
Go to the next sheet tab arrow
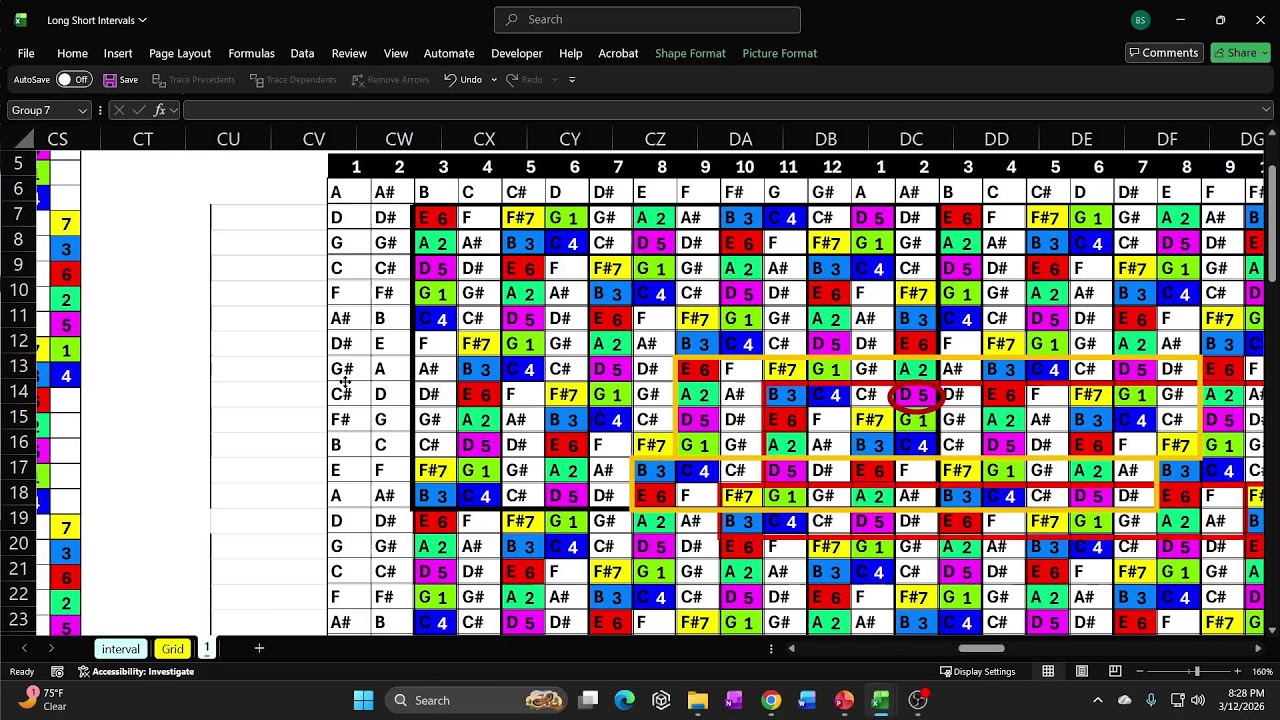[51, 649]
